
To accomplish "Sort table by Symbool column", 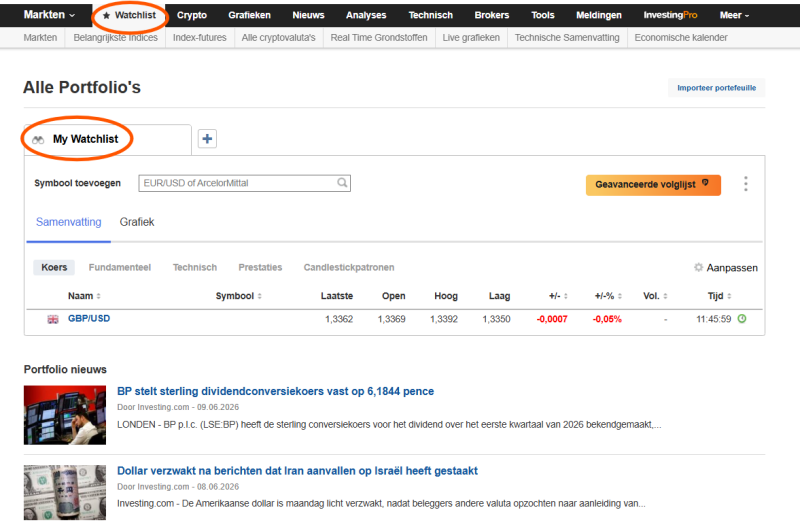I will pyautogui.click(x=238, y=296).
